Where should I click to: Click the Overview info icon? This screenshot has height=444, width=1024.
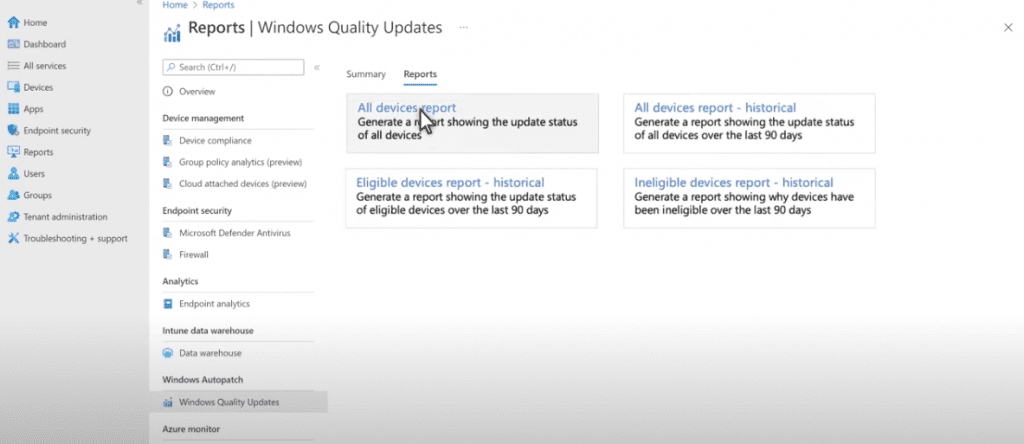[x=168, y=91]
